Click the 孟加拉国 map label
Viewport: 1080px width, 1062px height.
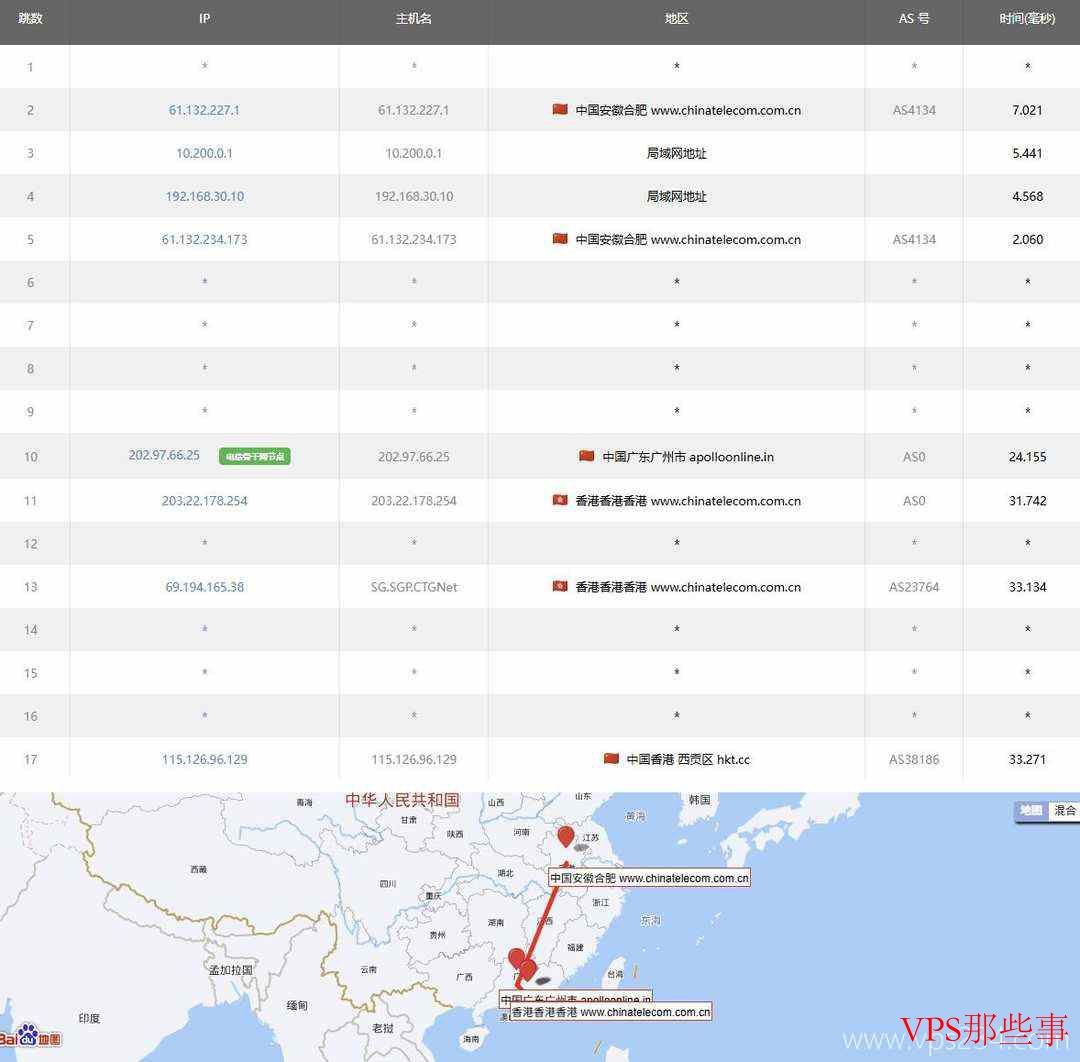click(231, 970)
